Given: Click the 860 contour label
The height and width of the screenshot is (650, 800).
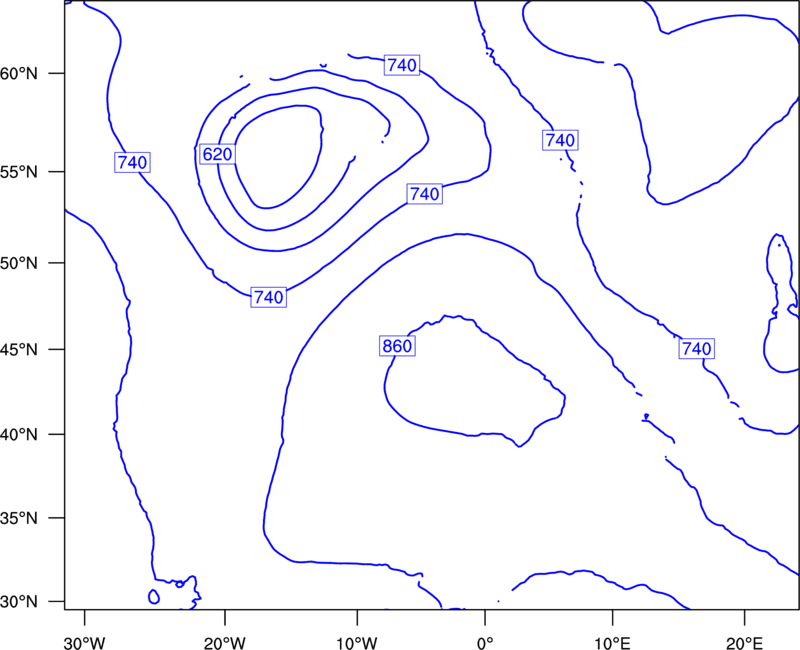Looking at the screenshot, I should point(397,346).
